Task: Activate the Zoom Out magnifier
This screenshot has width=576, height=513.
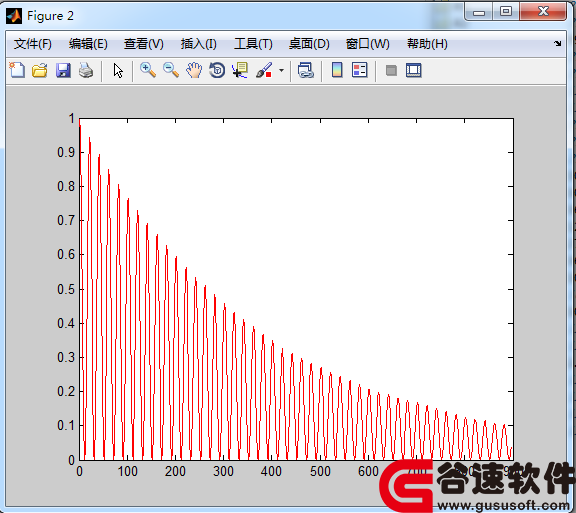Action: (x=171, y=70)
